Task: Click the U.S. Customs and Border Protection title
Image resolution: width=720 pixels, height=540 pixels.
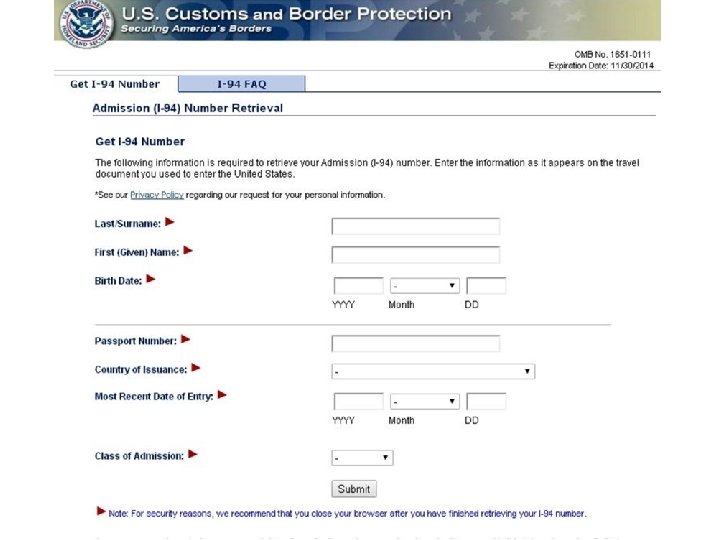Action: click(x=286, y=14)
